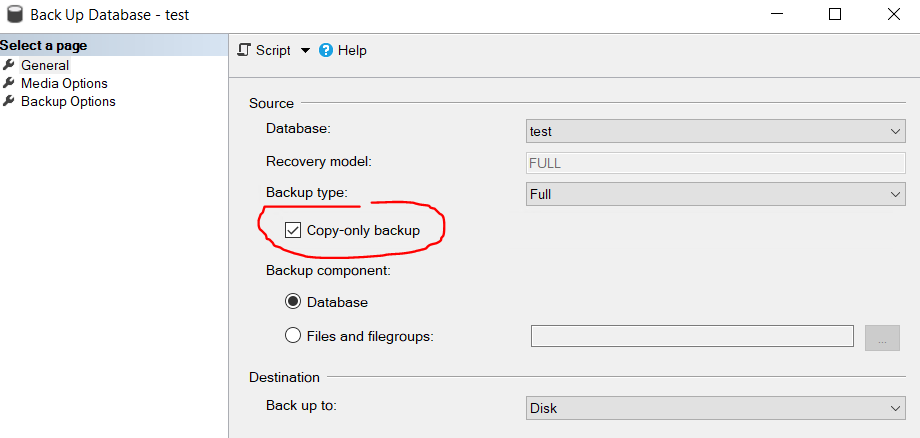Expand the Backup type dropdown
Viewport: 920px width, 438px height.
(715, 194)
